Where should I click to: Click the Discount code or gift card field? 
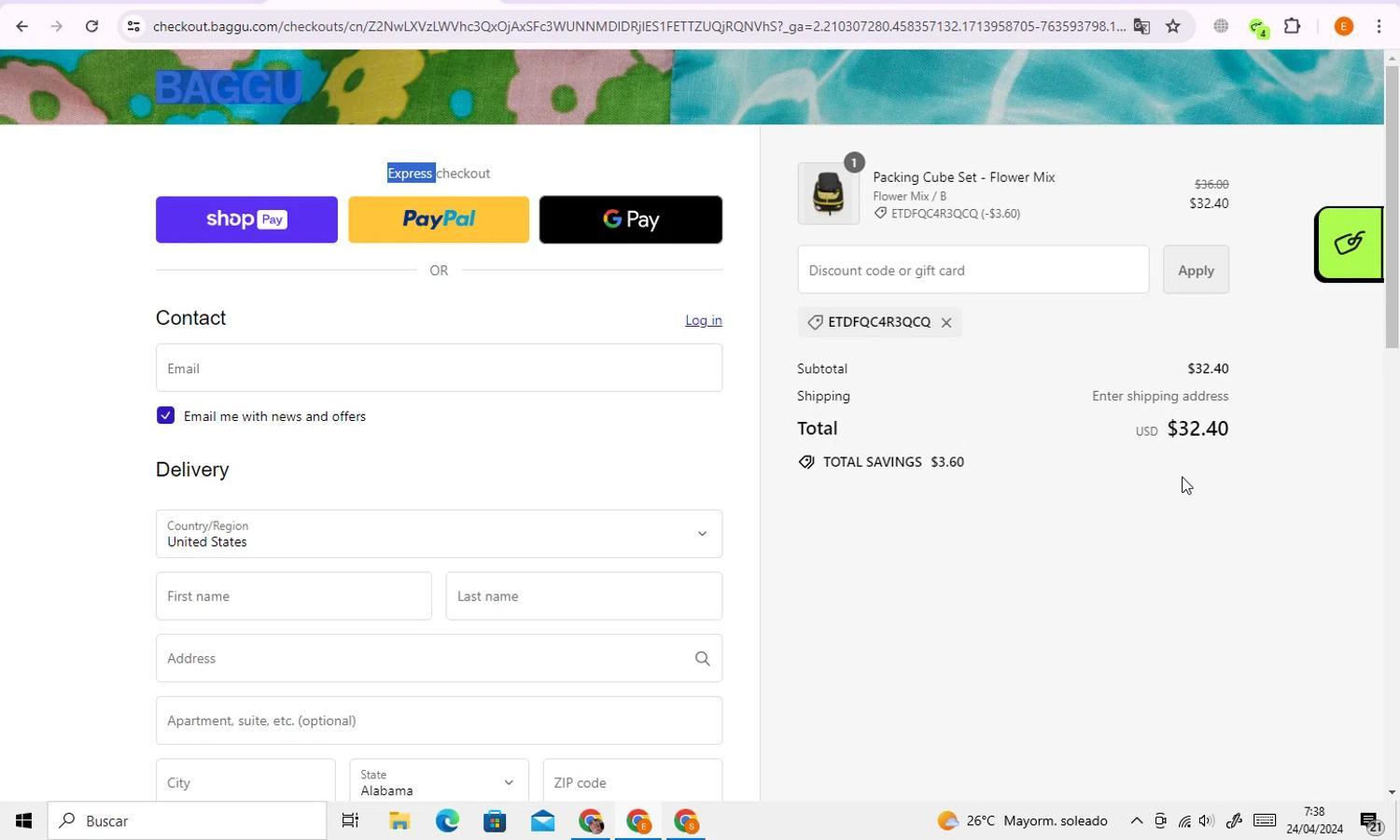click(x=973, y=270)
